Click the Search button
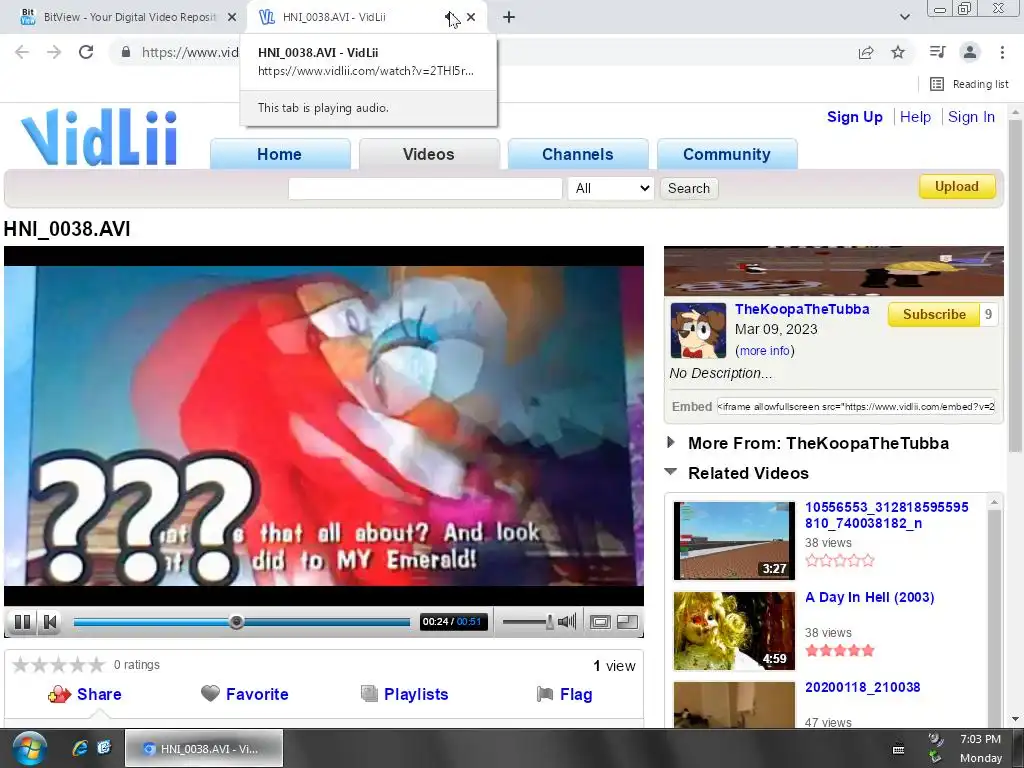1024x768 pixels. (x=689, y=188)
